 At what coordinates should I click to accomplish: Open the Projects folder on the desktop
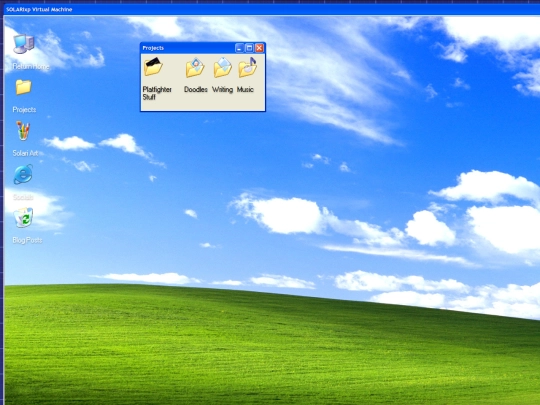[23, 87]
